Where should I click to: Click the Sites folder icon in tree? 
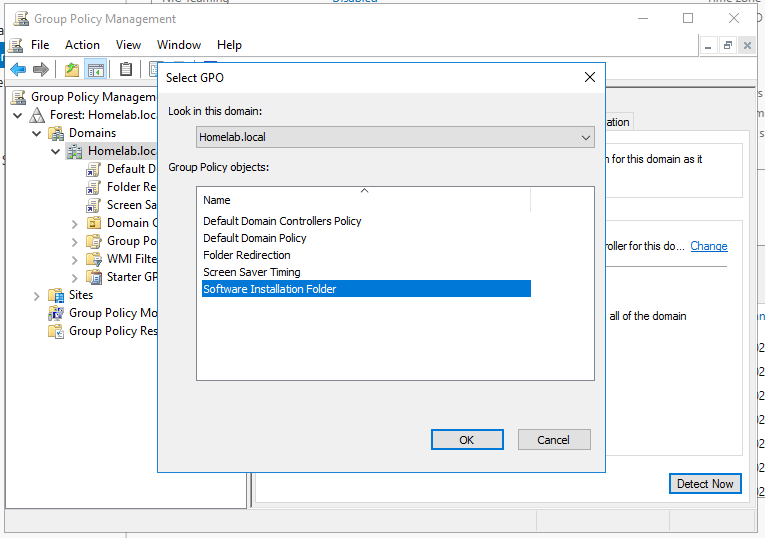click(x=56, y=295)
